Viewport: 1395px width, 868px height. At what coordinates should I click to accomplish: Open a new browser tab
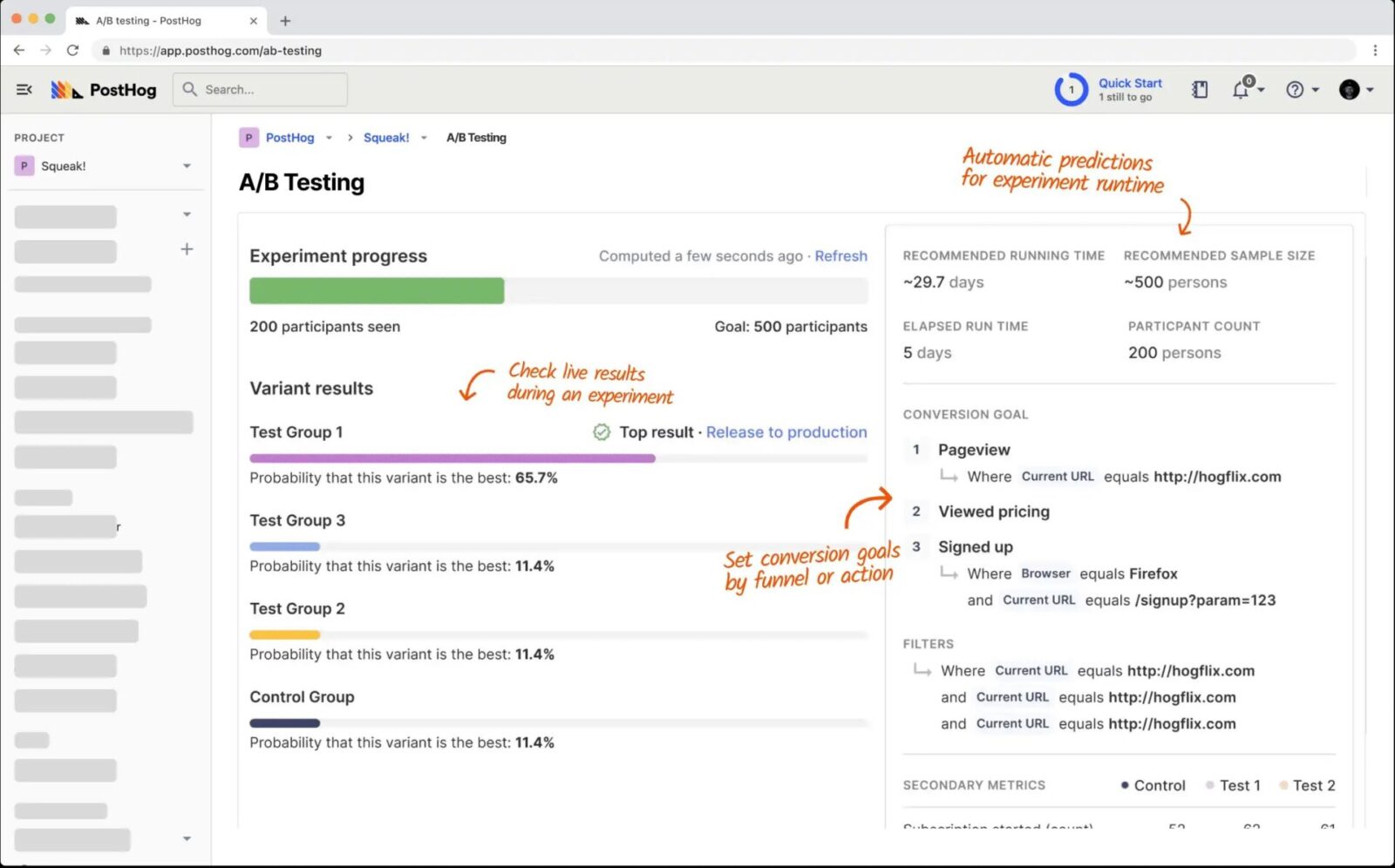285,21
